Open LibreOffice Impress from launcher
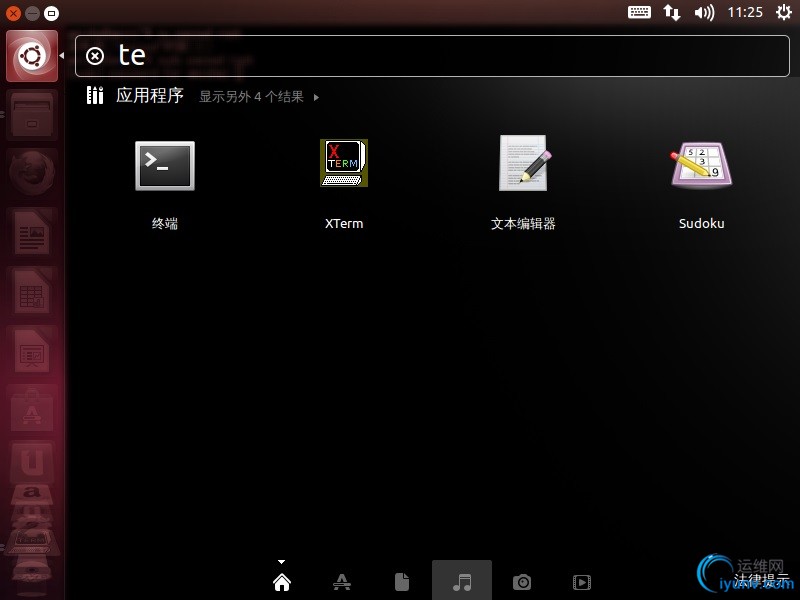This screenshot has height=600, width=800. 32,351
